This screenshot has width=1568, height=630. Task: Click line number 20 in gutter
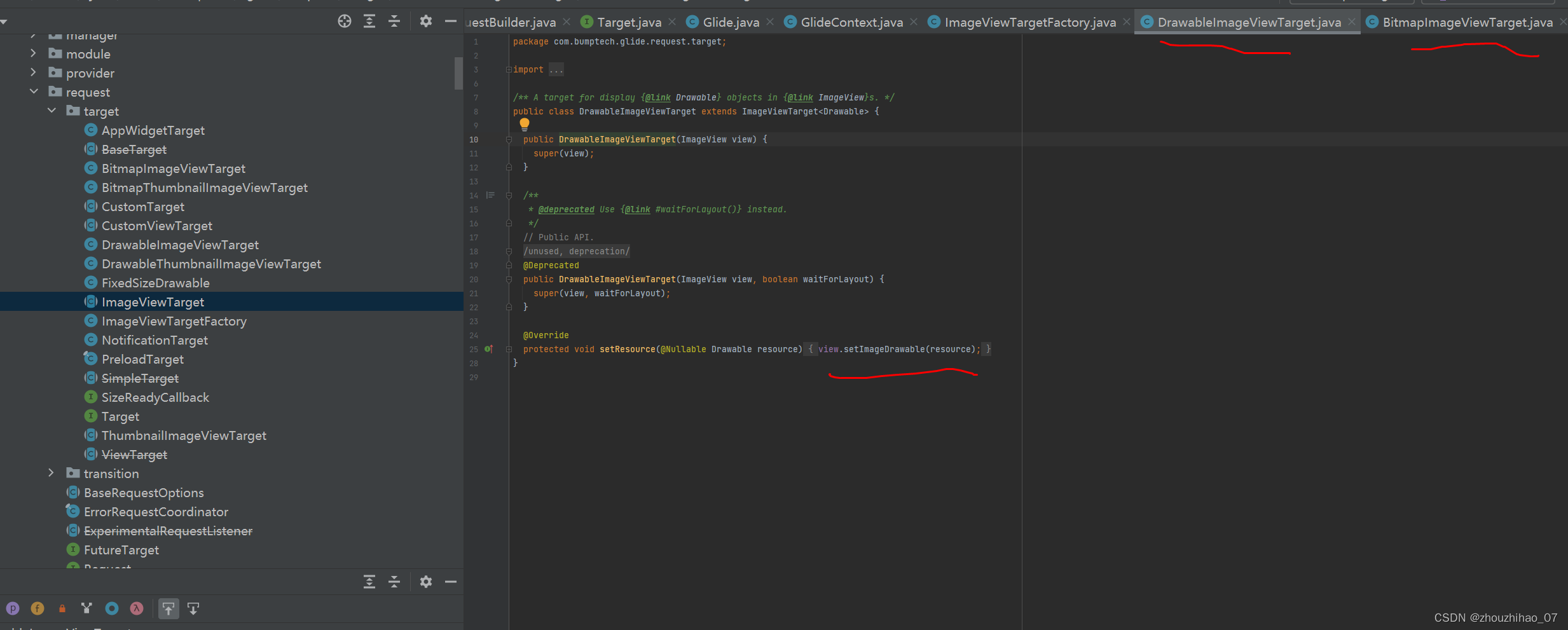click(x=474, y=279)
